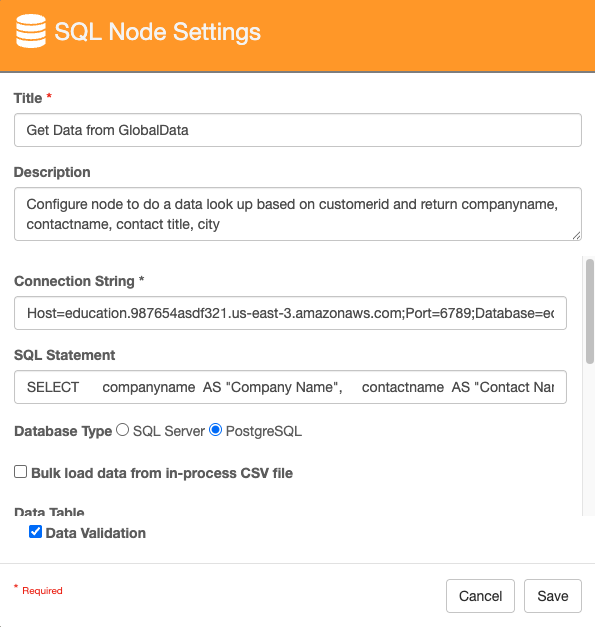Click the settings panel vertical scrollbar thumb

pyautogui.click(x=589, y=311)
